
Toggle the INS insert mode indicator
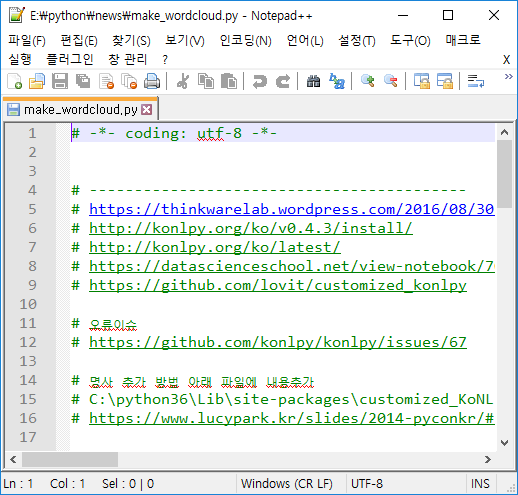coord(480,484)
